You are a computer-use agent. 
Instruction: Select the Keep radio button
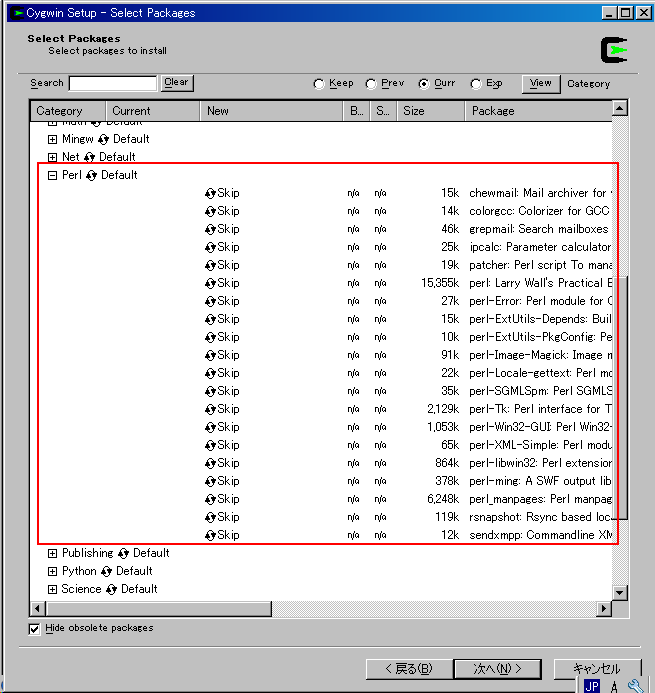click(319, 84)
